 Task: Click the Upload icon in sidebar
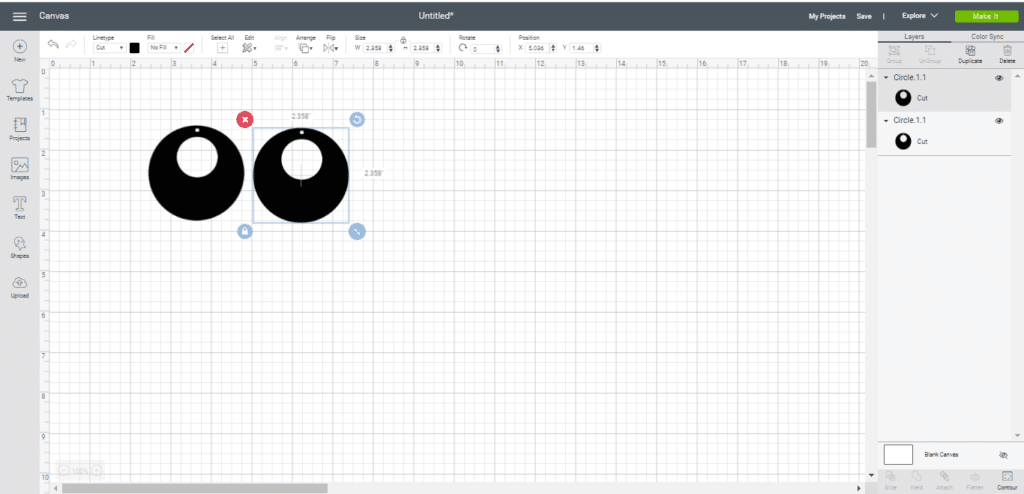click(19, 286)
